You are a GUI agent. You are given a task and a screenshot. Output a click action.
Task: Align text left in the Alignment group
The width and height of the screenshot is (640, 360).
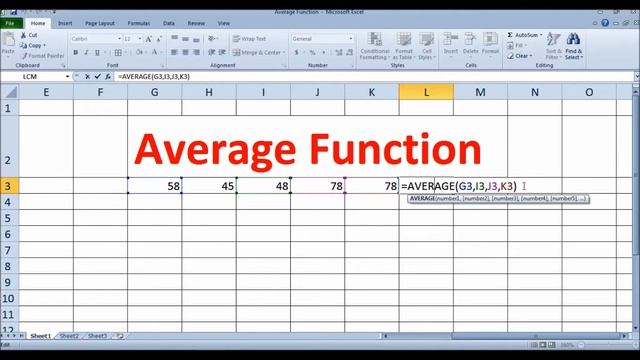(x=175, y=52)
